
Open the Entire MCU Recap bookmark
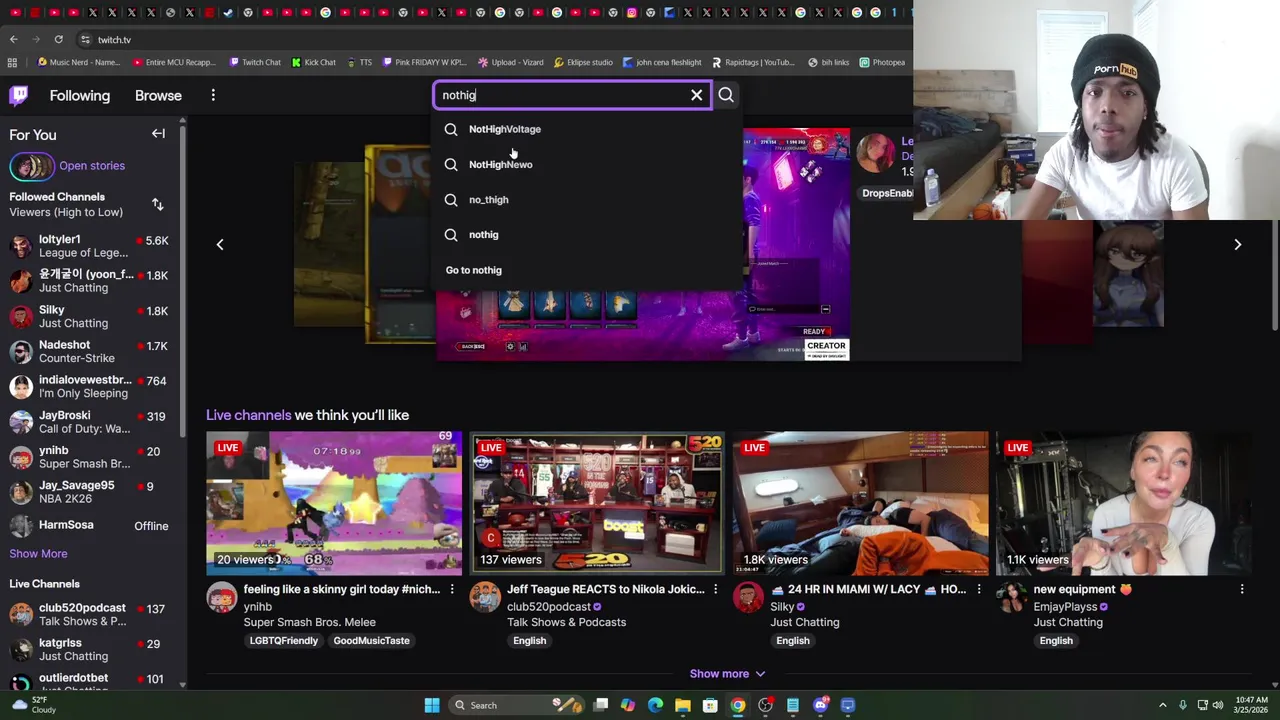[x=174, y=62]
